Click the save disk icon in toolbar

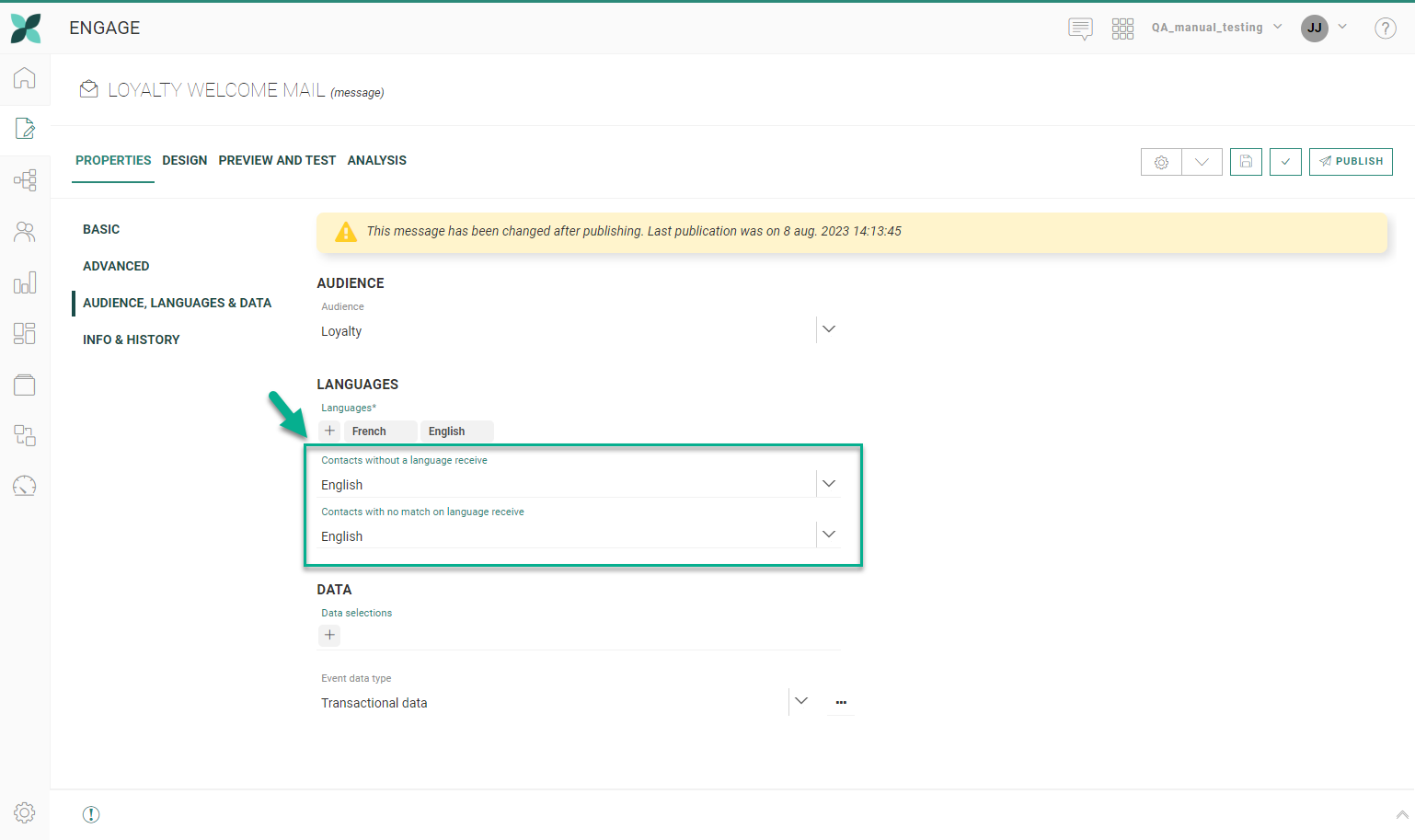click(x=1246, y=162)
